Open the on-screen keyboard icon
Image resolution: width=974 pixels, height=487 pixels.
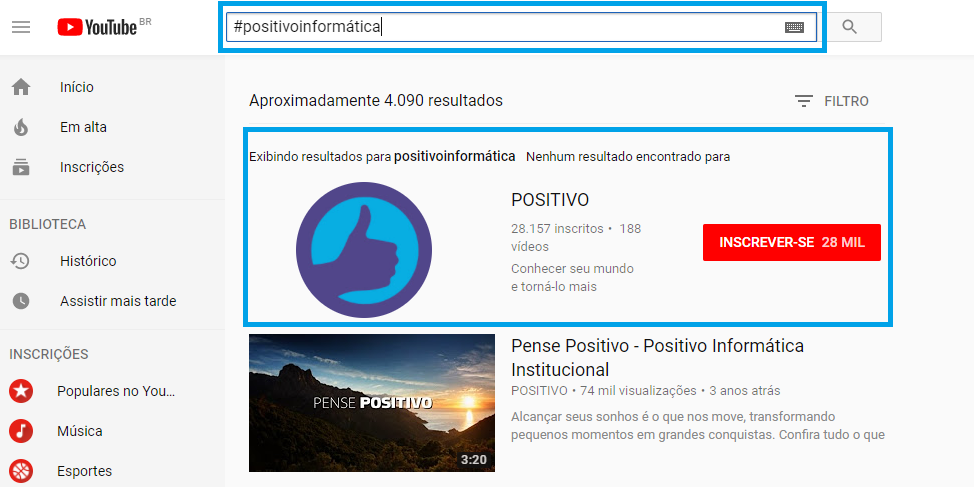[794, 27]
